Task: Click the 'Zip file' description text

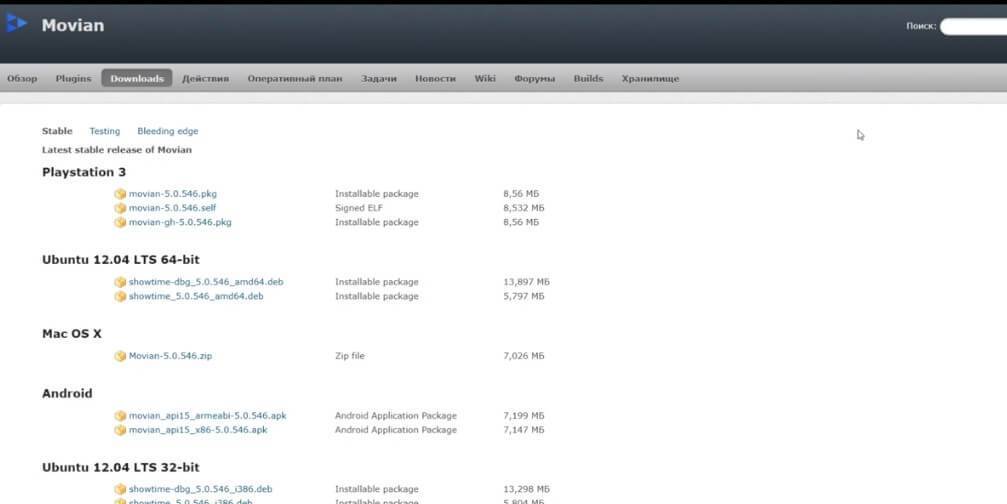Action: [x=350, y=356]
